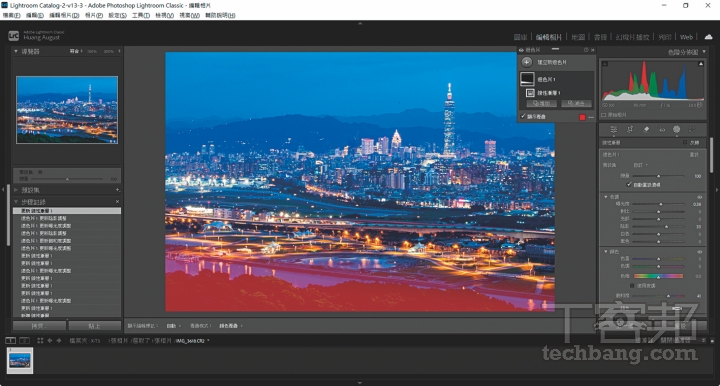Open second window display icon
Image resolution: width=720 pixels, height=386 pixels.
coord(24,341)
